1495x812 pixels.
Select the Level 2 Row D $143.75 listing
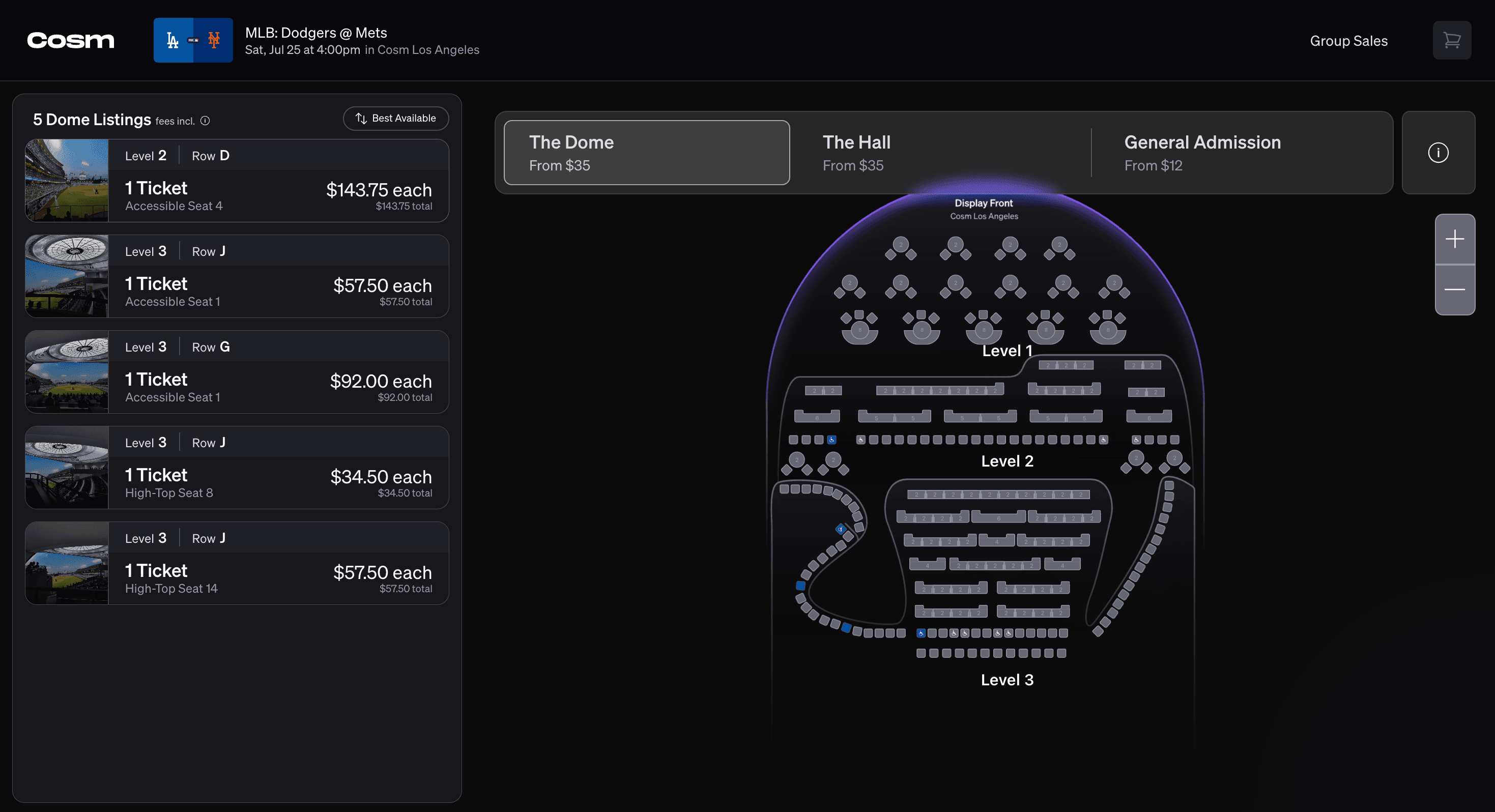tap(237, 181)
